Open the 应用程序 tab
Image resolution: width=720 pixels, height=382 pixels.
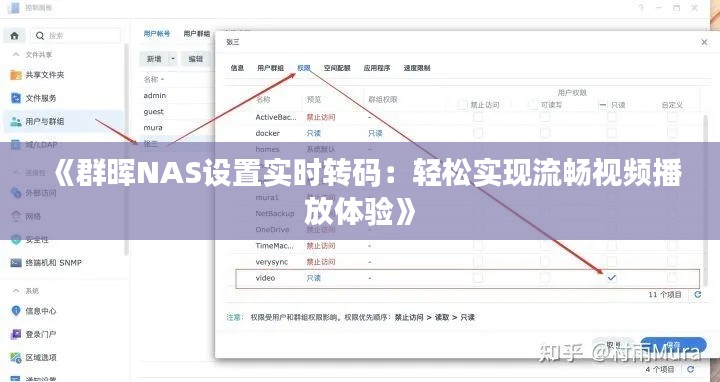(x=377, y=68)
